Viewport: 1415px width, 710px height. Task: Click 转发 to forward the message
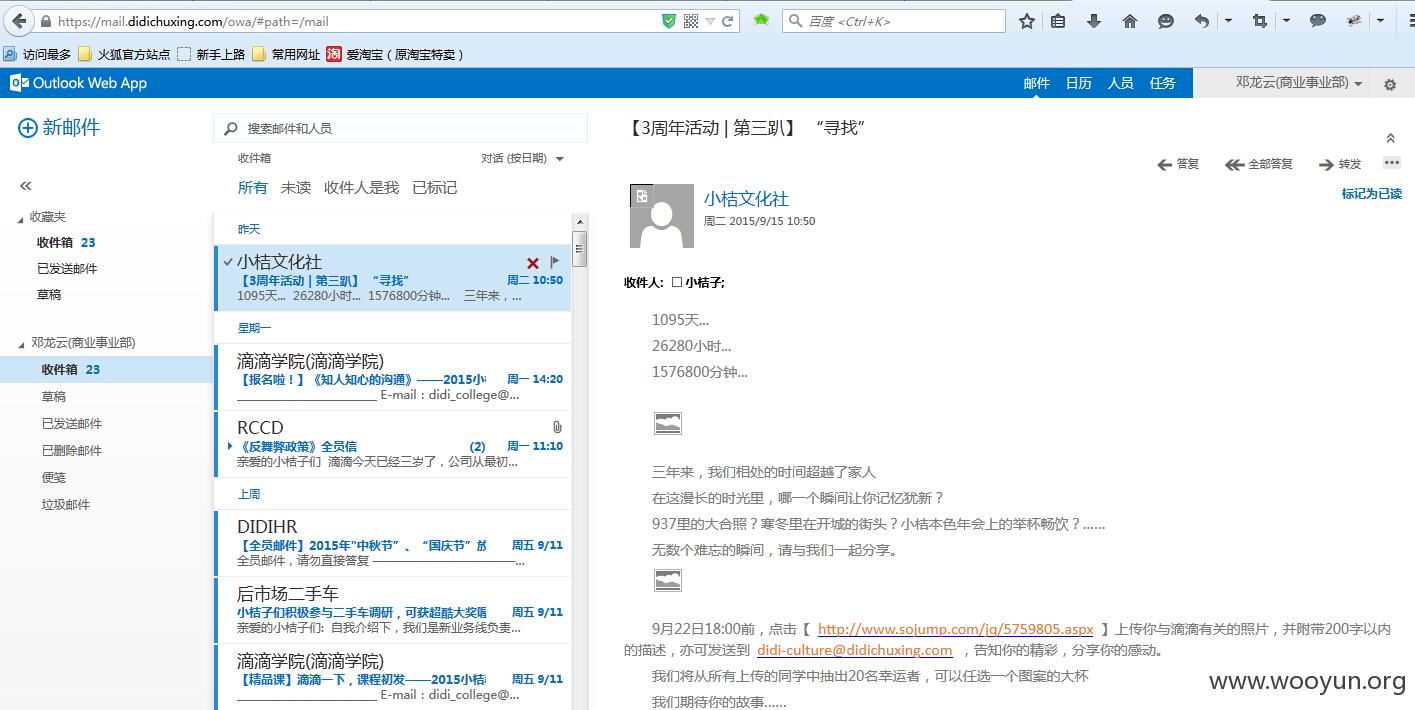tap(1340, 164)
